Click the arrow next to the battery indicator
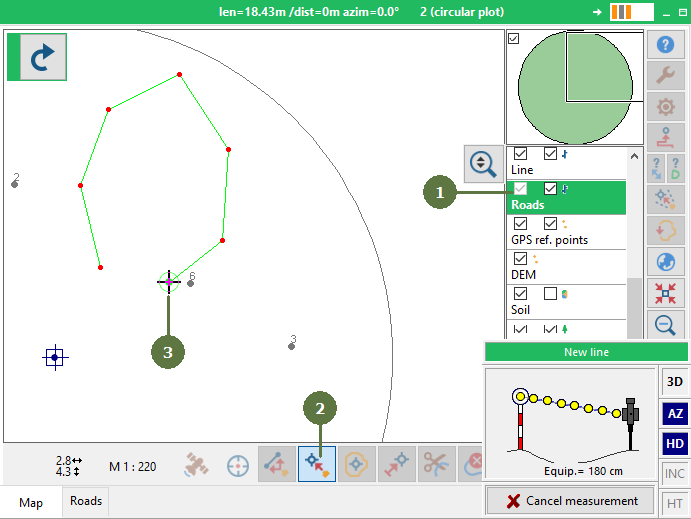The height and width of the screenshot is (519, 691). pyautogui.click(x=597, y=12)
